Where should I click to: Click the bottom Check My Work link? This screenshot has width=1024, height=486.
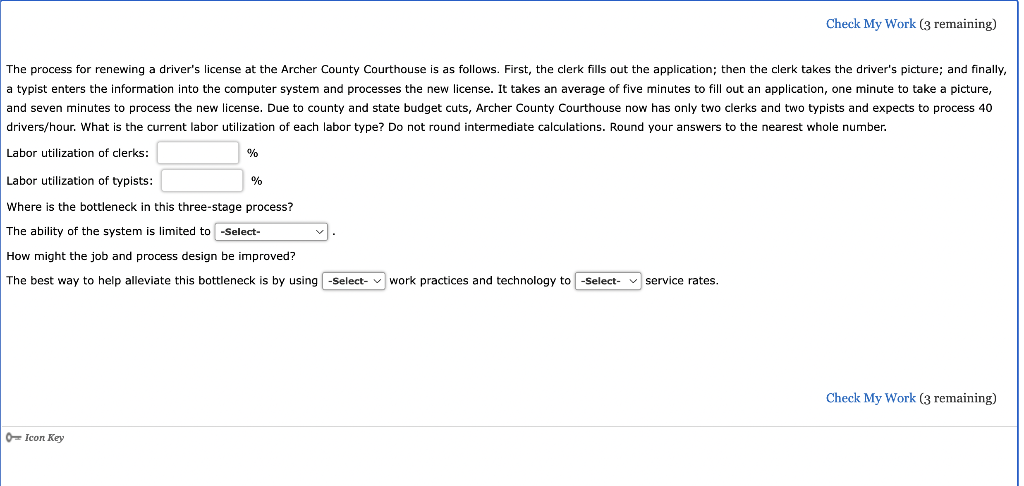click(871, 398)
